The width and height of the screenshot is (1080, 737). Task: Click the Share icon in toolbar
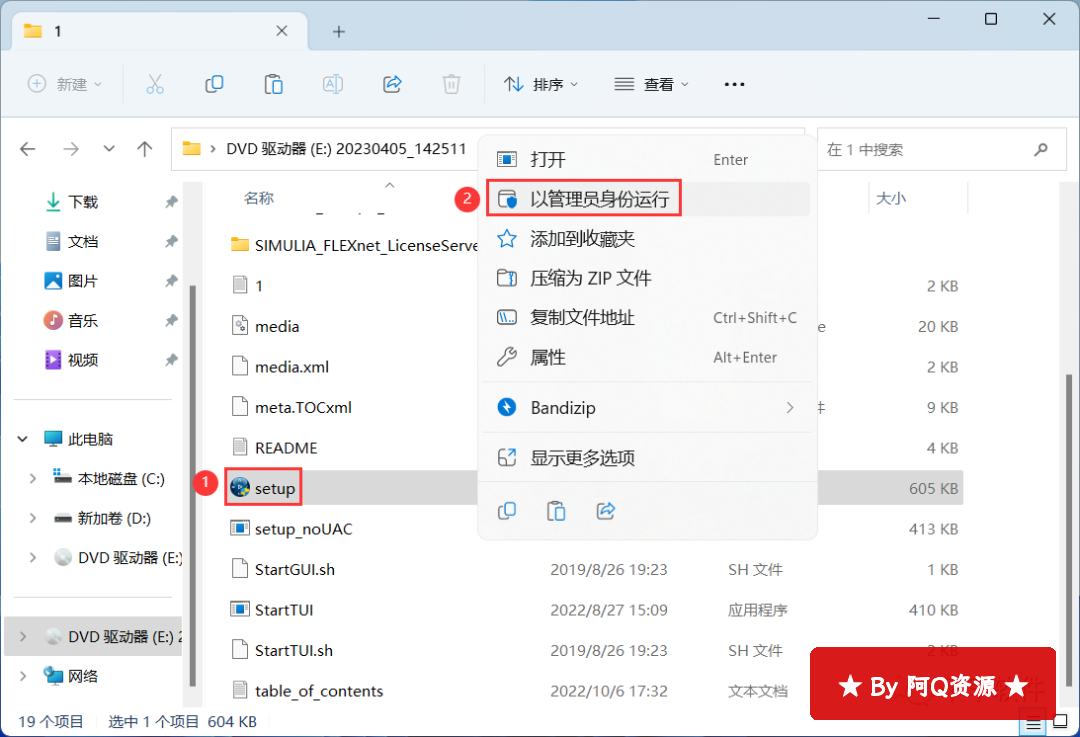tap(393, 85)
